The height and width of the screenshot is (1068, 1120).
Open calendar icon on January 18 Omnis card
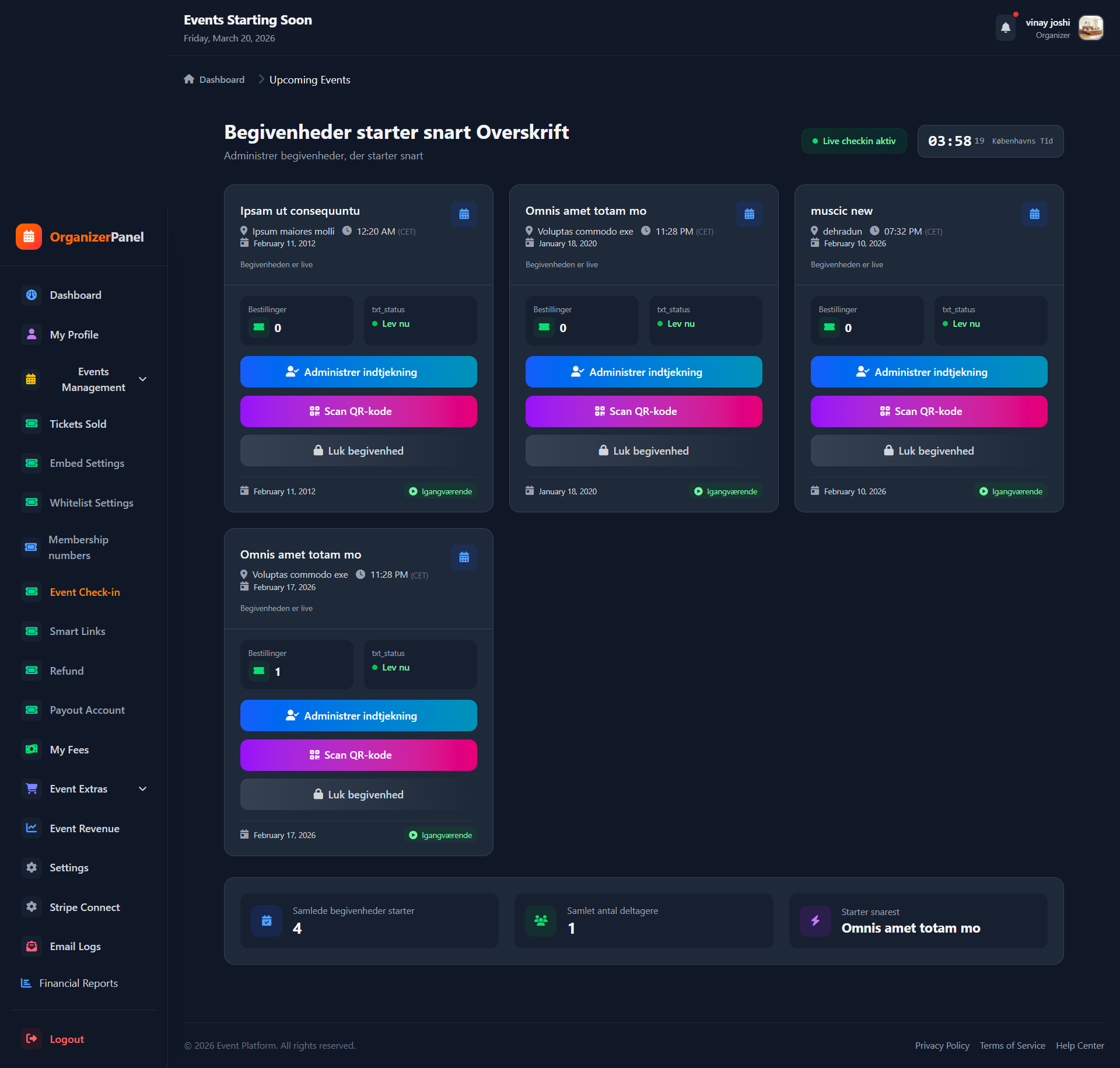tap(750, 214)
